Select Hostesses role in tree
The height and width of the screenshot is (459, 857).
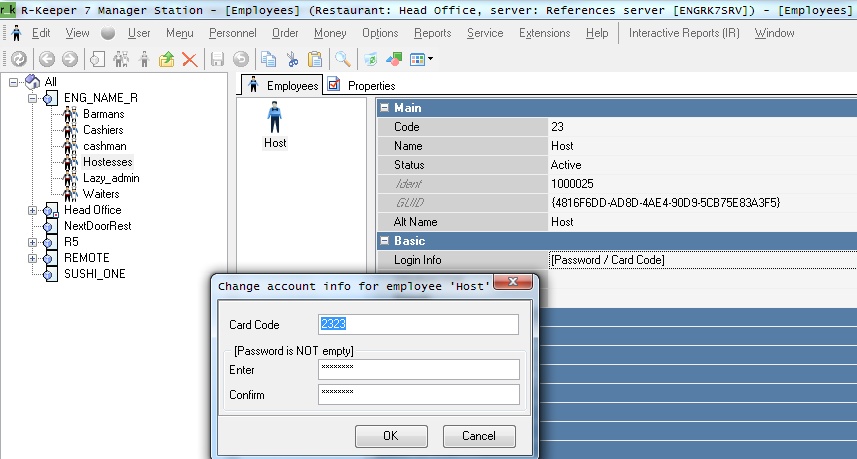(107, 162)
